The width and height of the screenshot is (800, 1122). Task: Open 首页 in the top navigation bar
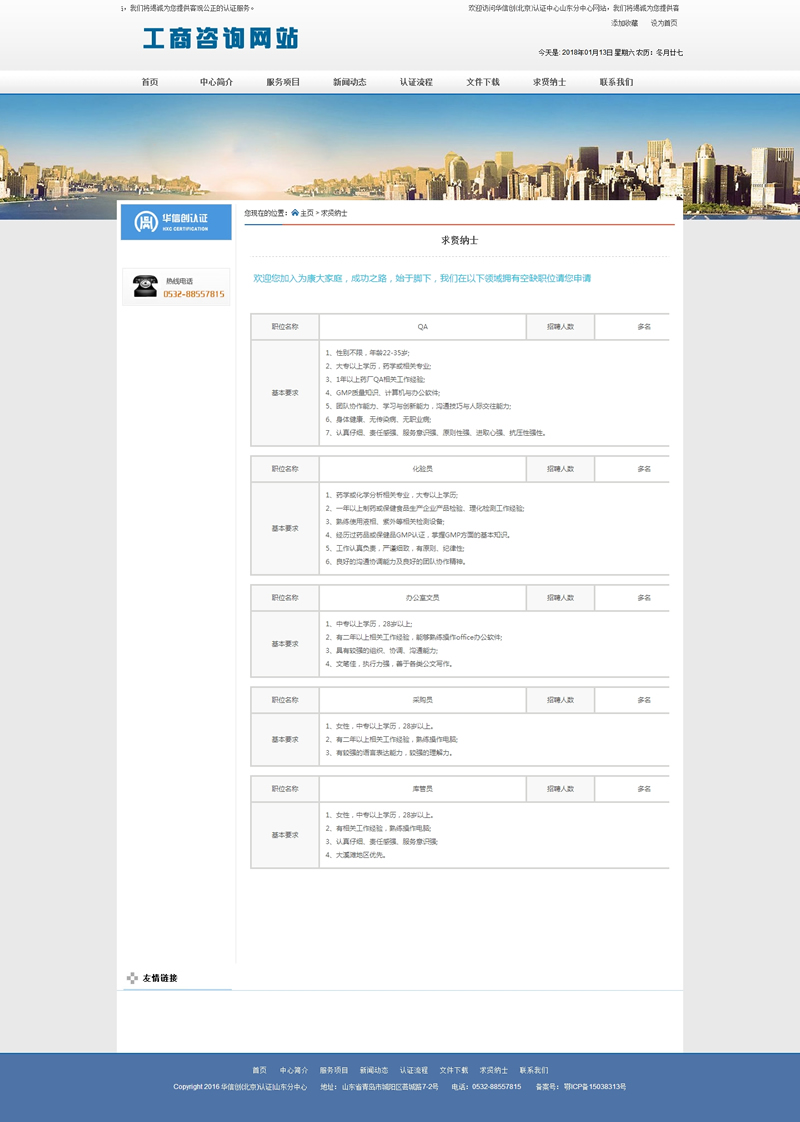click(150, 82)
